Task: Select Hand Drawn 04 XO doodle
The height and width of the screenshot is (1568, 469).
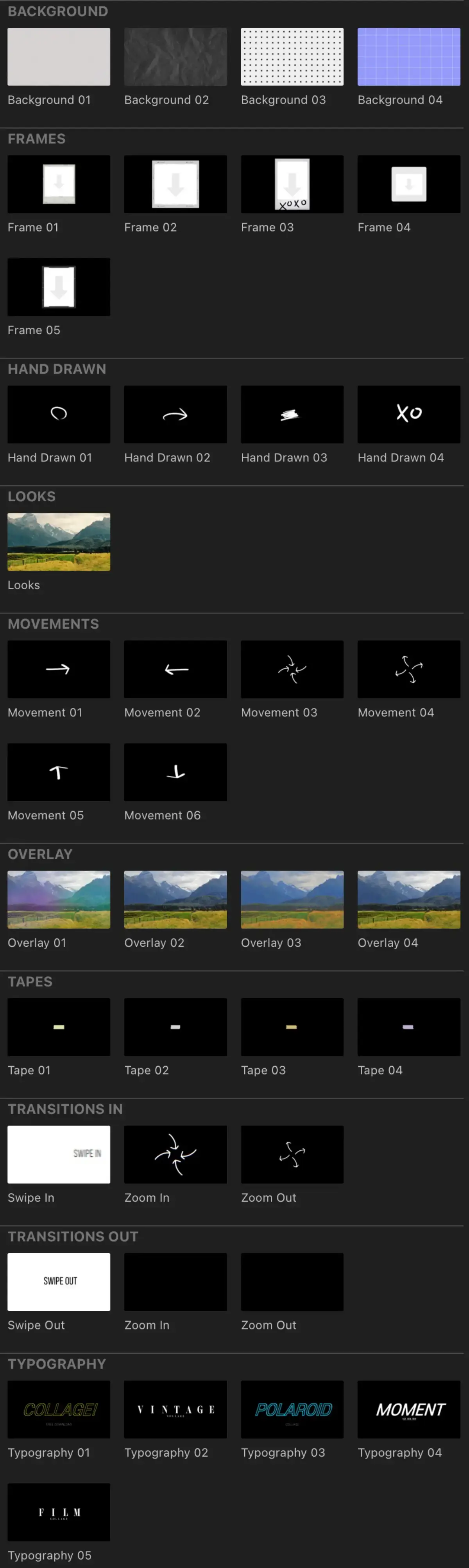Action: [409, 414]
